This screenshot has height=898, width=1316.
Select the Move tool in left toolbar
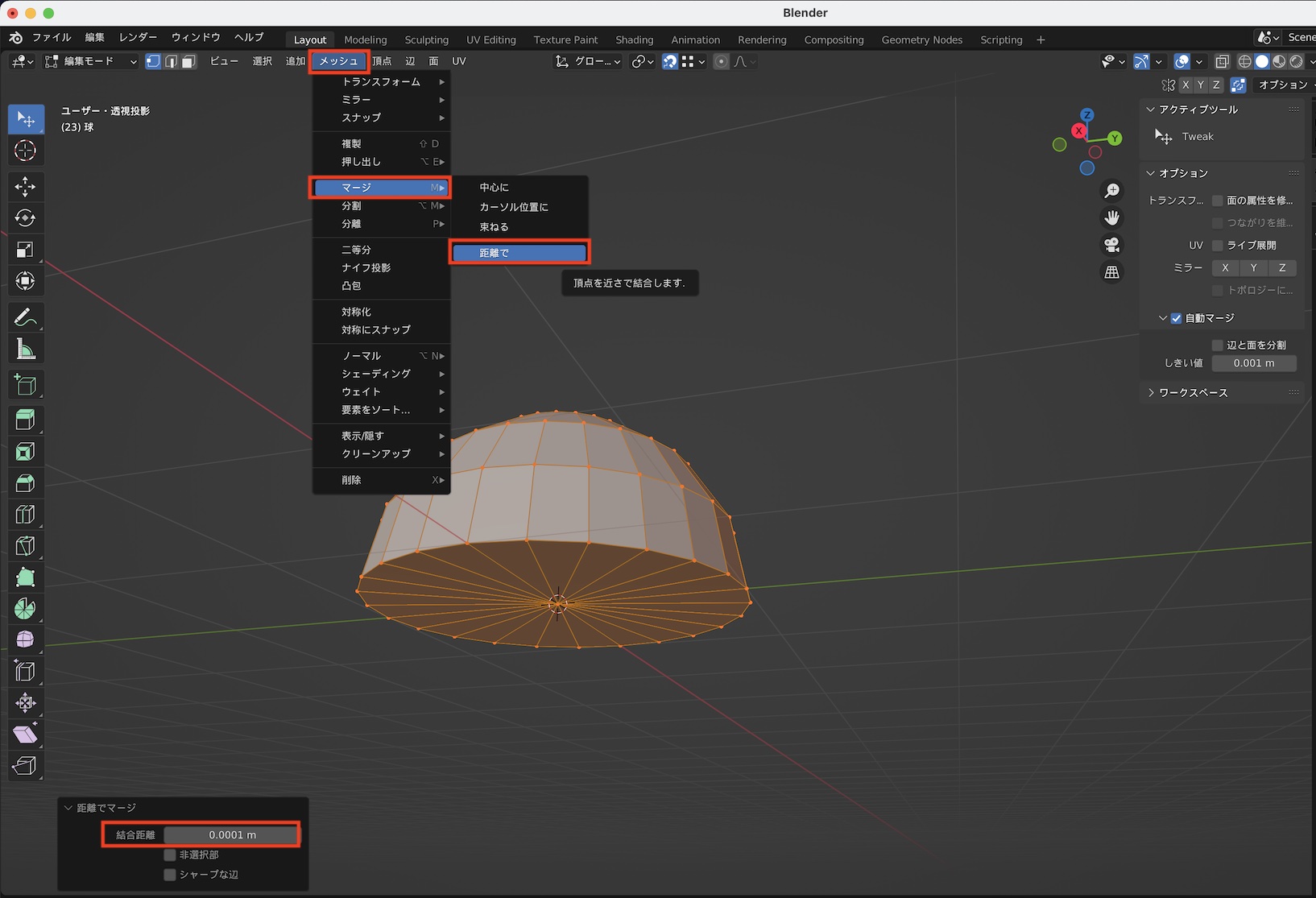[25, 187]
